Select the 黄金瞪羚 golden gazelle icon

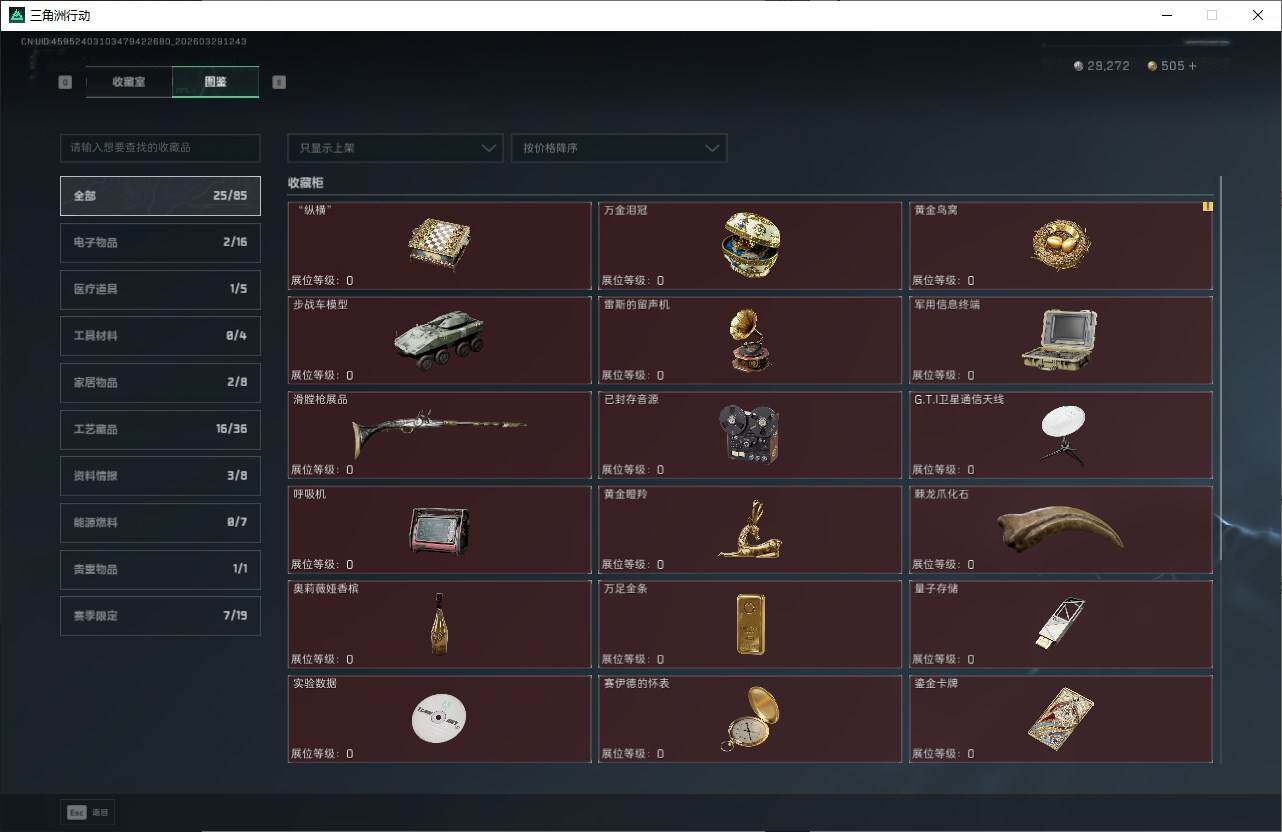[x=750, y=529]
